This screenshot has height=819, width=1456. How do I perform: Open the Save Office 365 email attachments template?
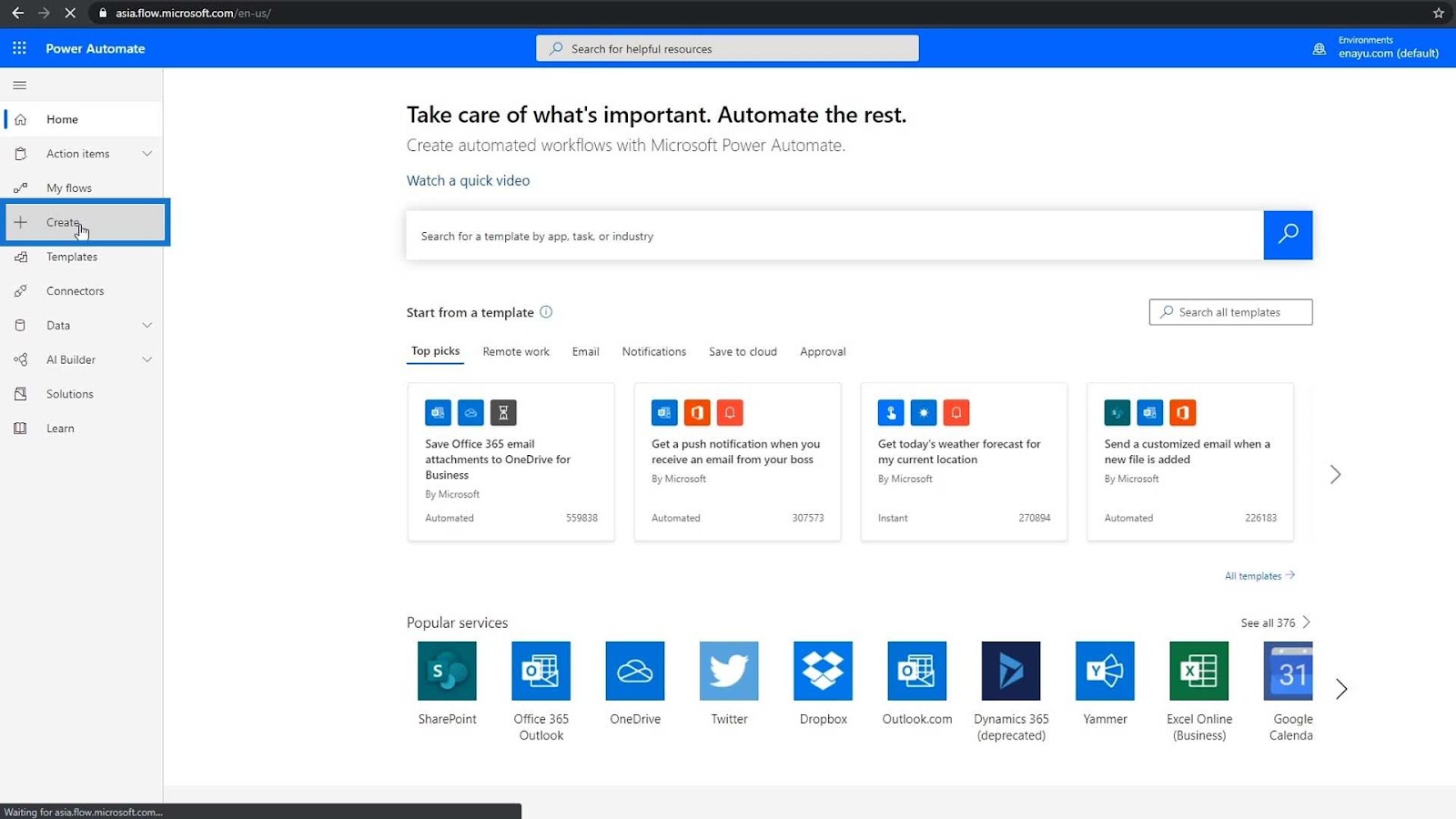(511, 462)
